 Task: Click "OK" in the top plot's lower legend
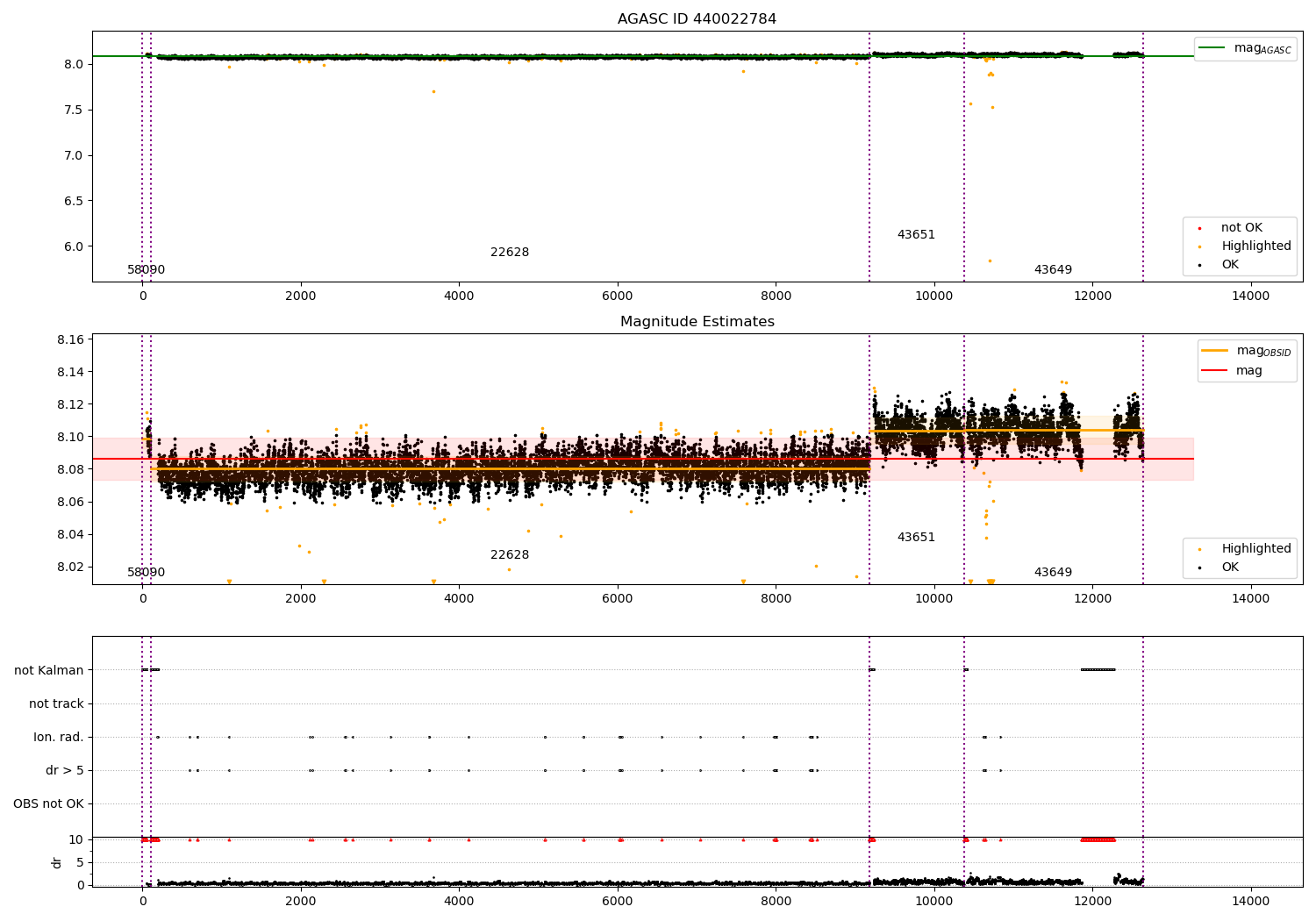point(1229,265)
